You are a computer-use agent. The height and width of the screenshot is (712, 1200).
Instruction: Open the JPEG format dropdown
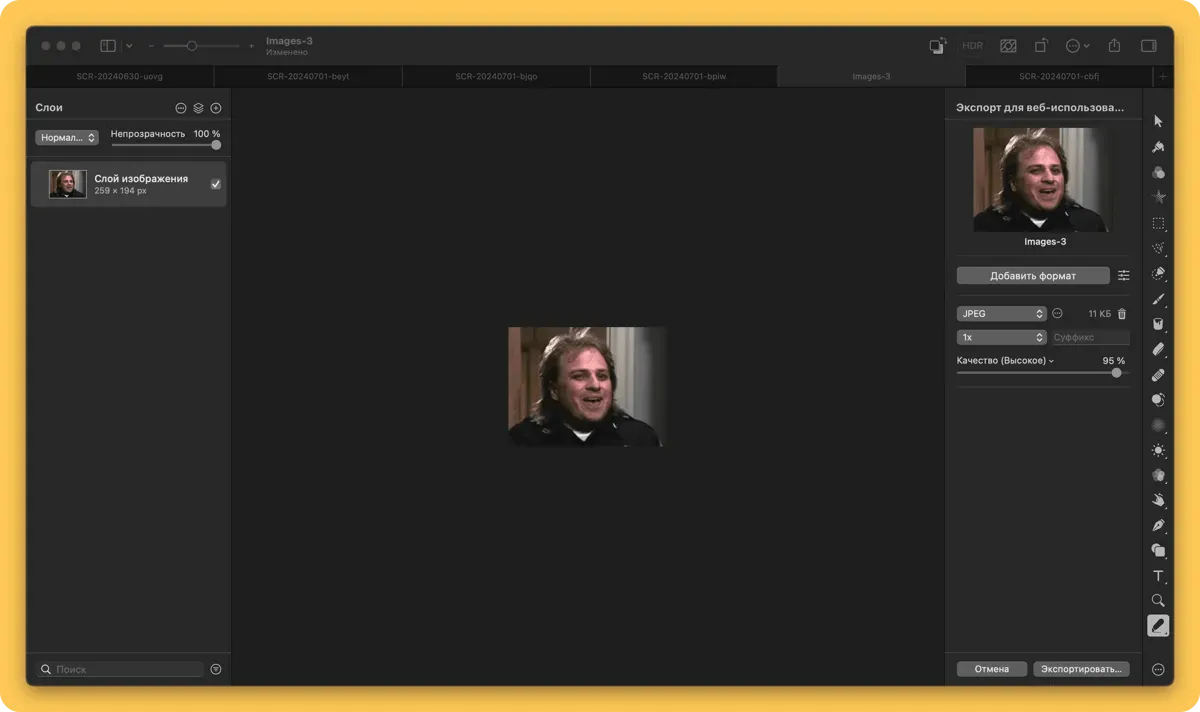tap(1001, 314)
